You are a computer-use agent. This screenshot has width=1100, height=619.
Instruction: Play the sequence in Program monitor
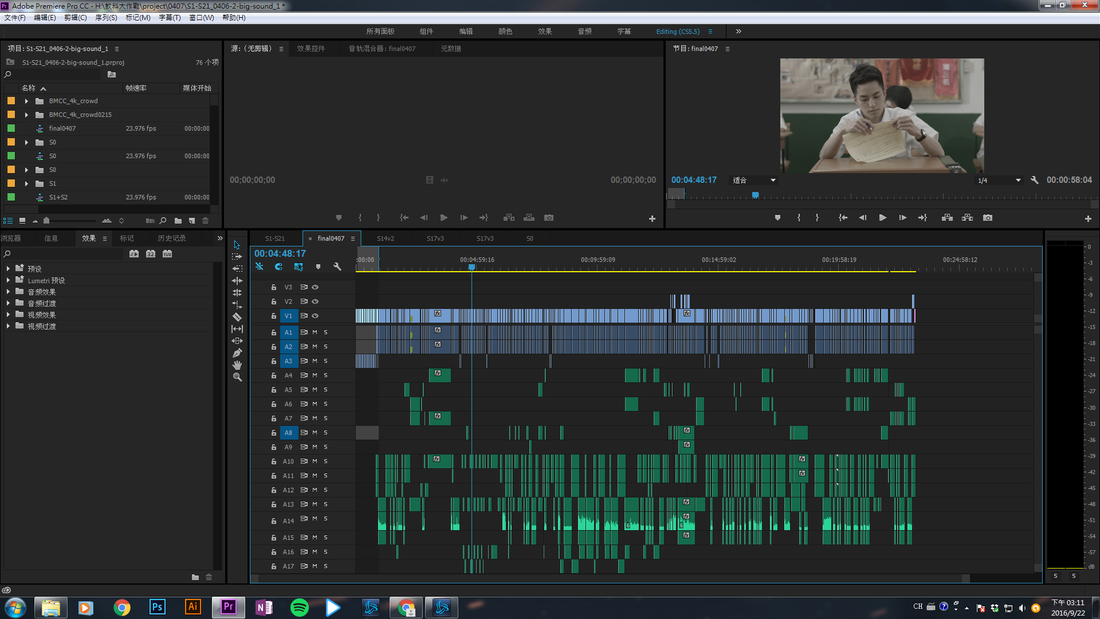pyautogui.click(x=882, y=218)
